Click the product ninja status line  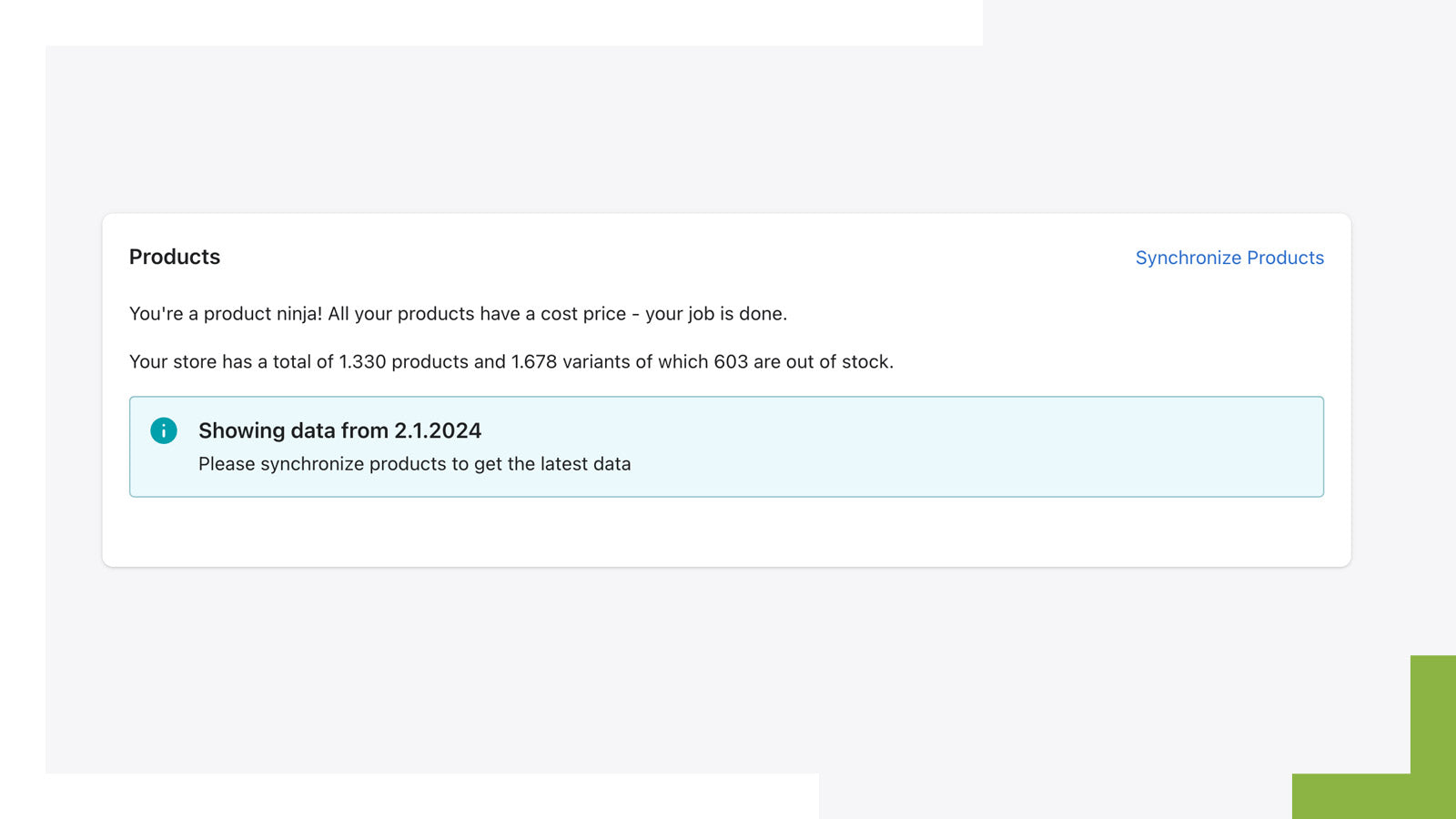[459, 314]
